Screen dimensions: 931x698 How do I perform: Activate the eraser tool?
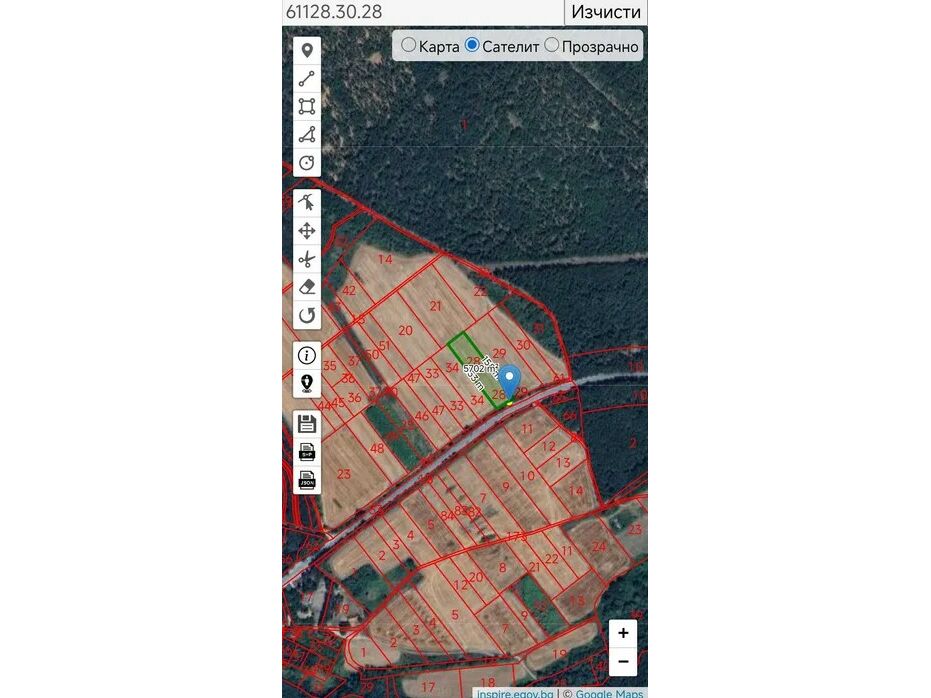coord(307,287)
